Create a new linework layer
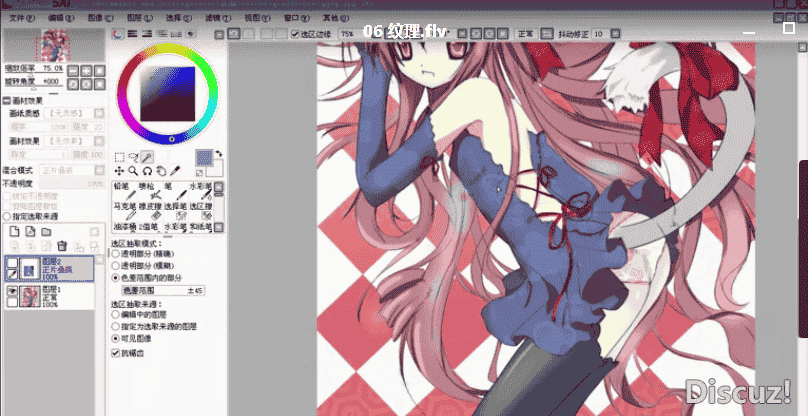The height and width of the screenshot is (416, 808). [30, 232]
